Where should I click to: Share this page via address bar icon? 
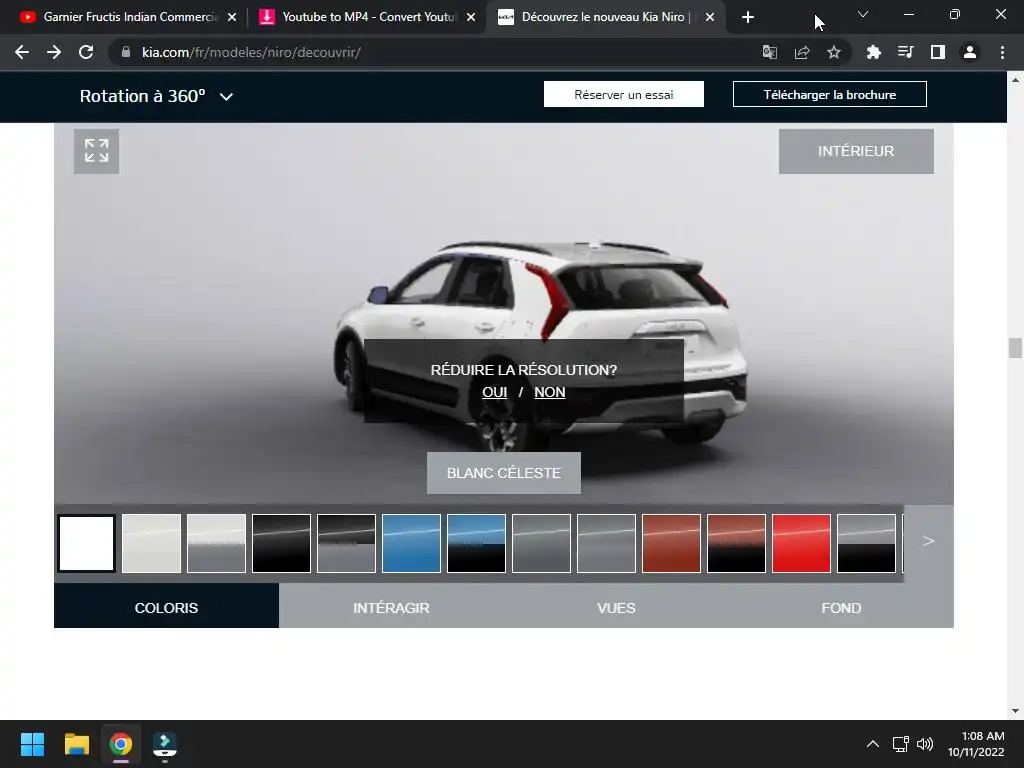tap(802, 52)
